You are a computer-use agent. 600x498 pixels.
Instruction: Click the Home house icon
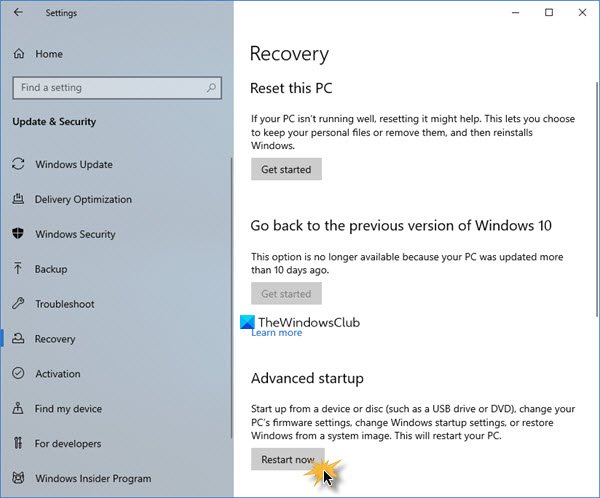point(18,54)
